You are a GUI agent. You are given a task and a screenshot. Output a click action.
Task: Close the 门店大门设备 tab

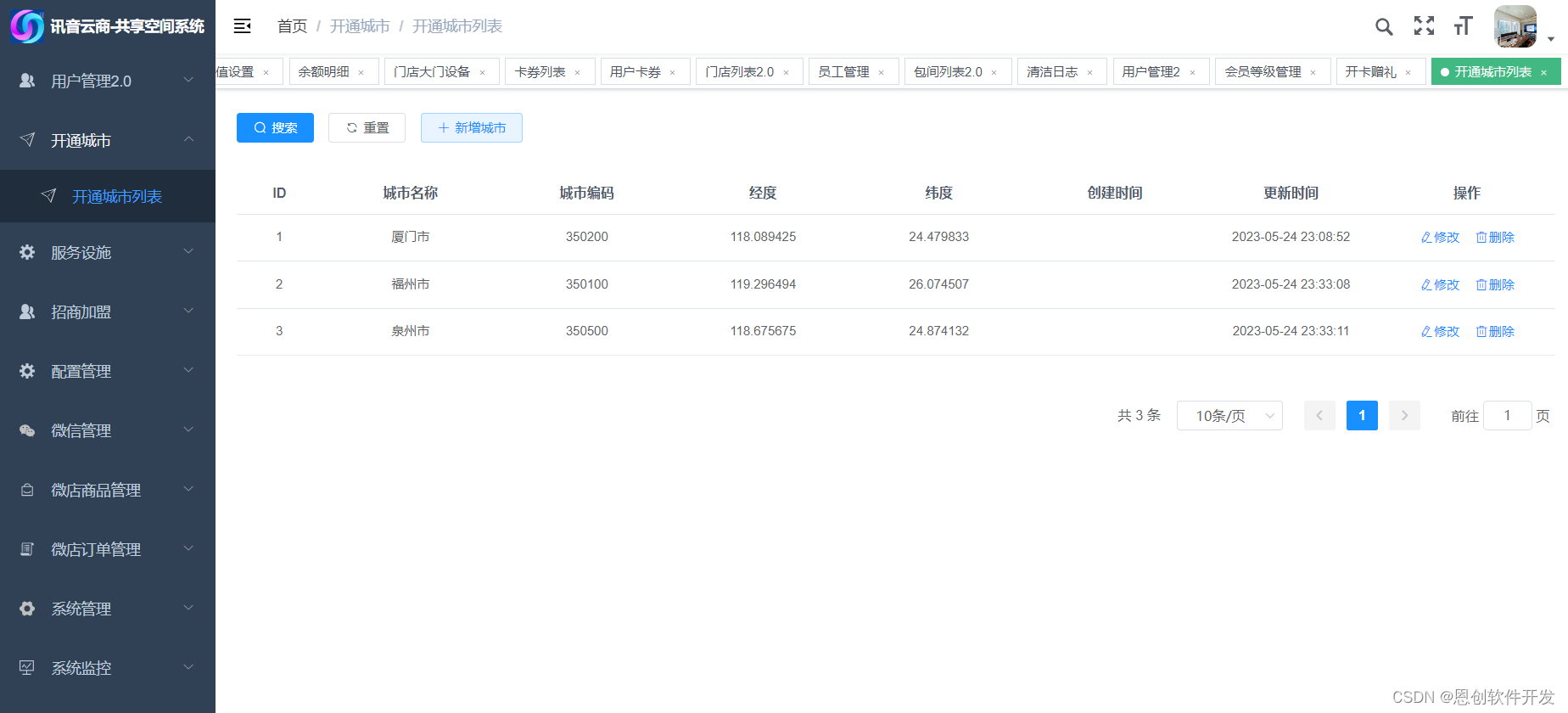pyautogui.click(x=483, y=73)
